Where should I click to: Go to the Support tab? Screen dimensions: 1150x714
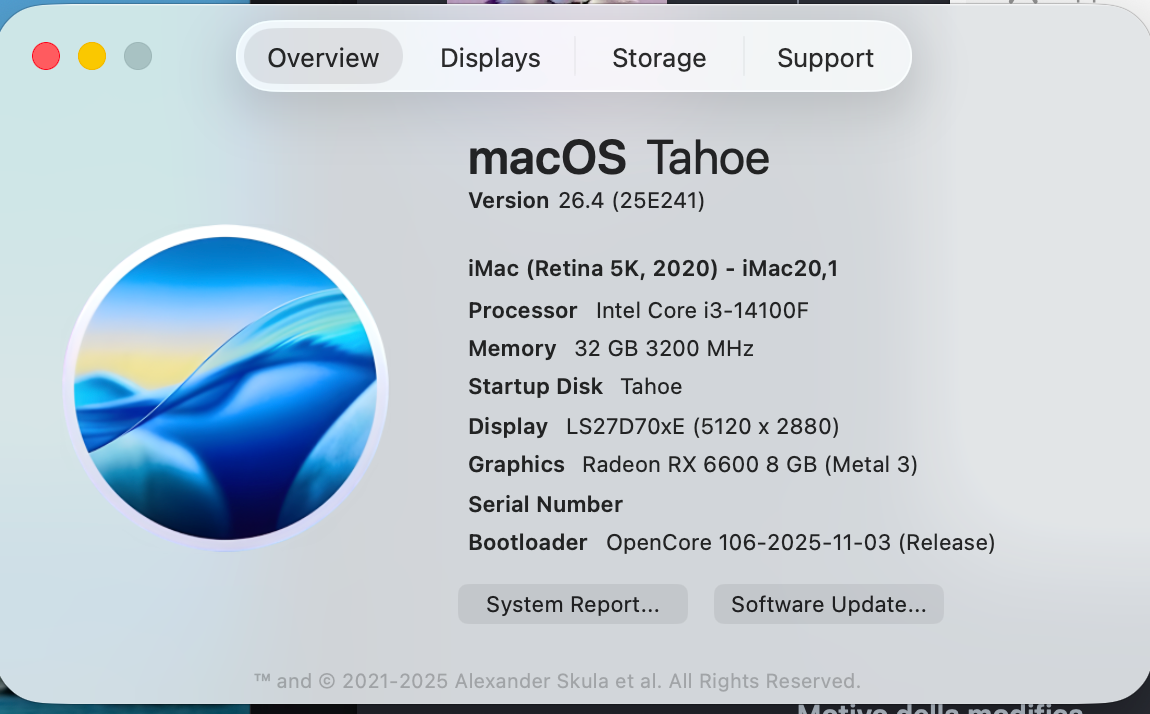pyautogui.click(x=825, y=58)
